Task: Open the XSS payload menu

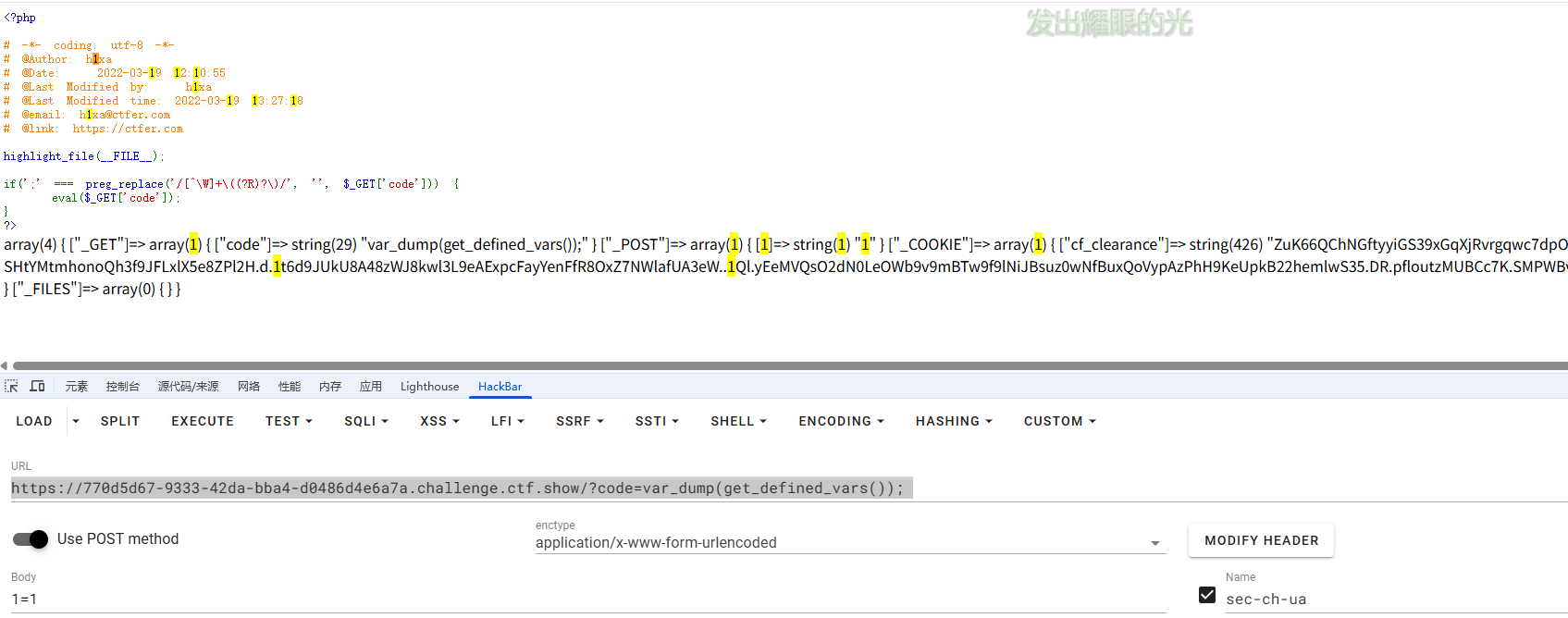Action: pos(439,421)
